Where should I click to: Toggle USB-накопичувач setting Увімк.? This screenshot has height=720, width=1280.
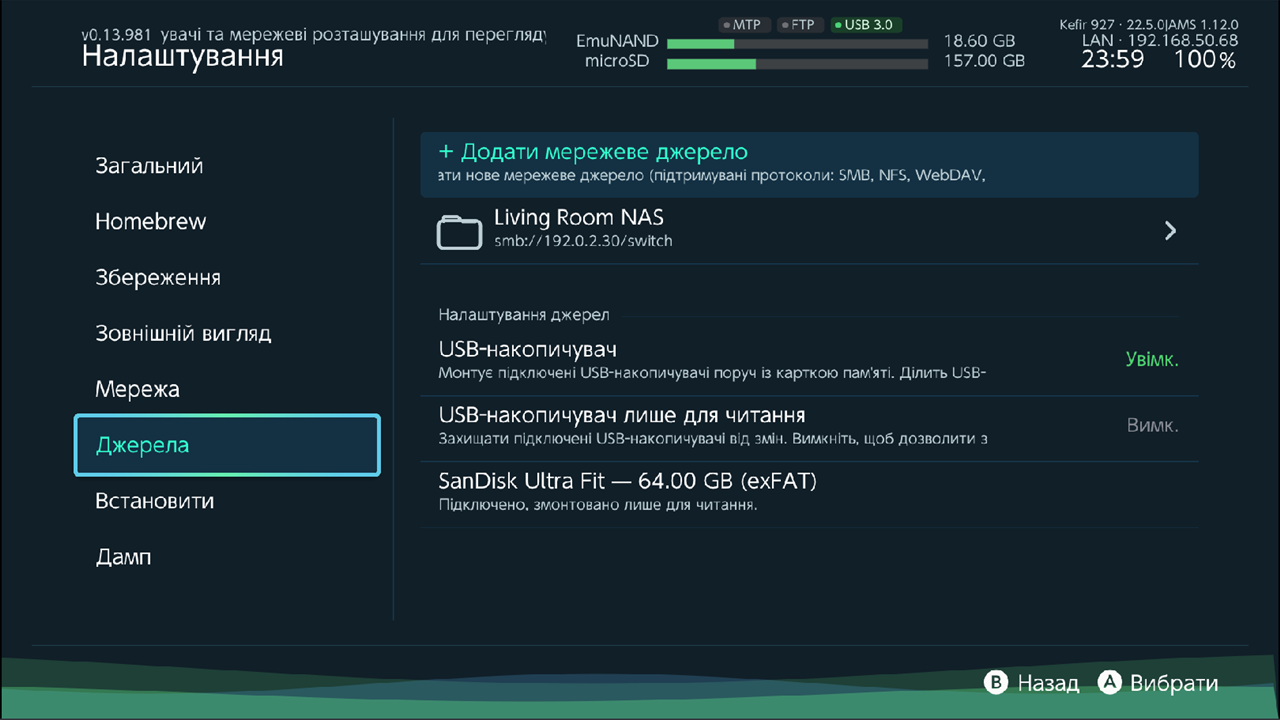[x=1152, y=360]
